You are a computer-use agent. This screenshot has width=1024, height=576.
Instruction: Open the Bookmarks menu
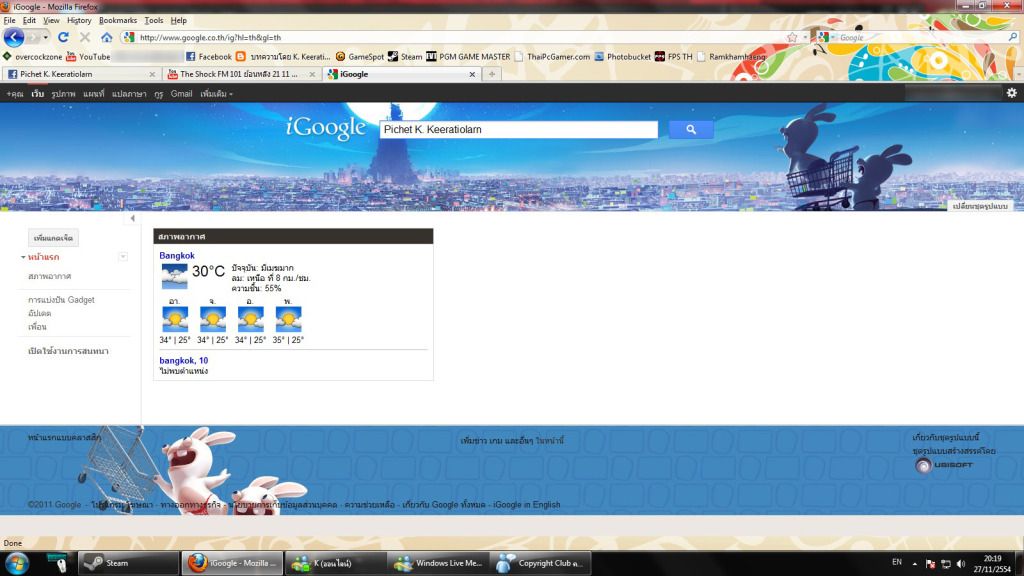tap(117, 20)
